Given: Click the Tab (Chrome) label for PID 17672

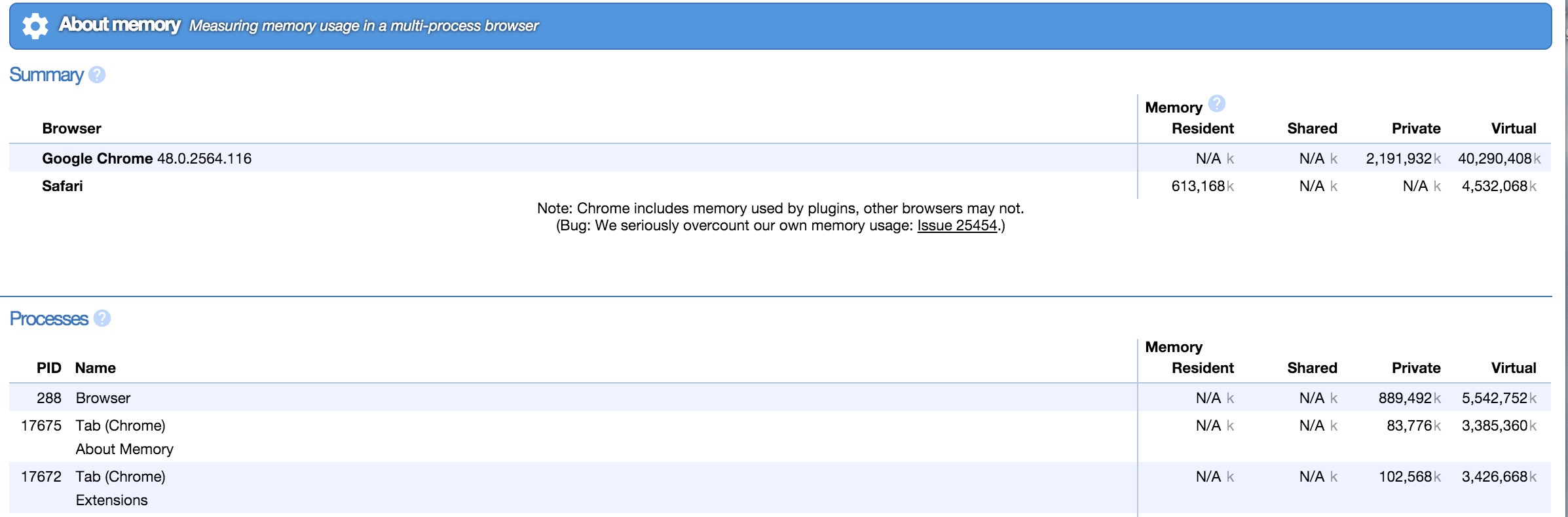Looking at the screenshot, I should (x=121, y=476).
